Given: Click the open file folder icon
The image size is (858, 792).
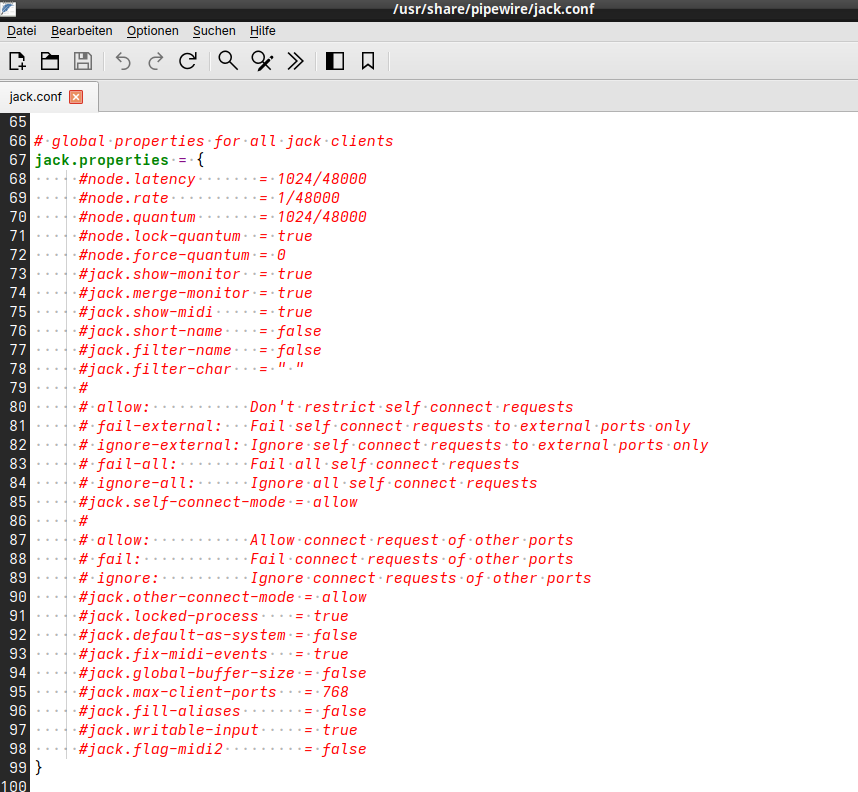Looking at the screenshot, I should [x=50, y=61].
